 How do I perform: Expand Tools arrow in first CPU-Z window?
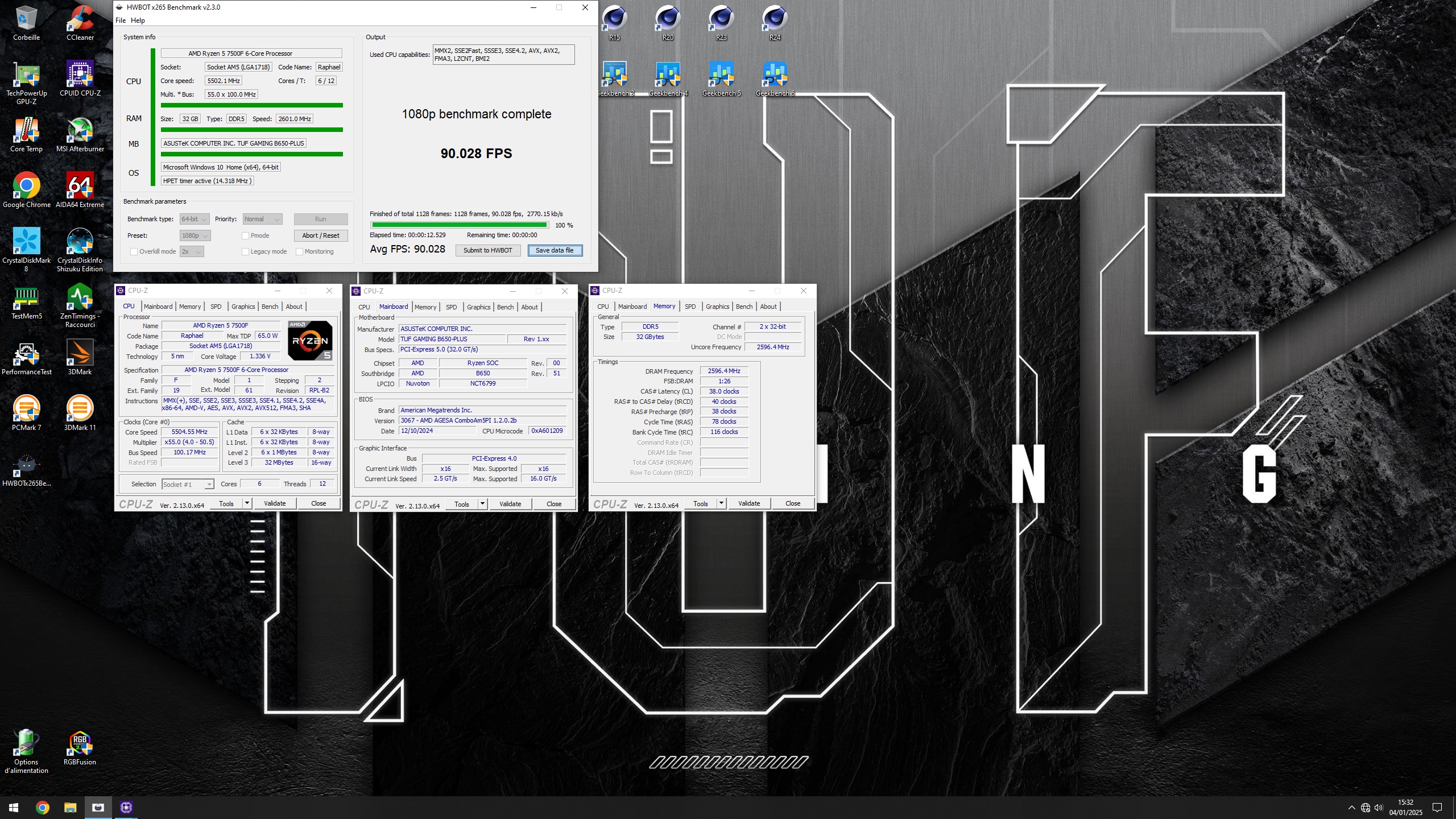point(247,503)
